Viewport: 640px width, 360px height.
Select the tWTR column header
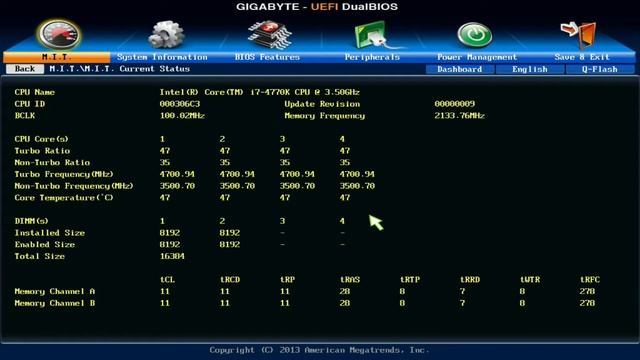530,280
